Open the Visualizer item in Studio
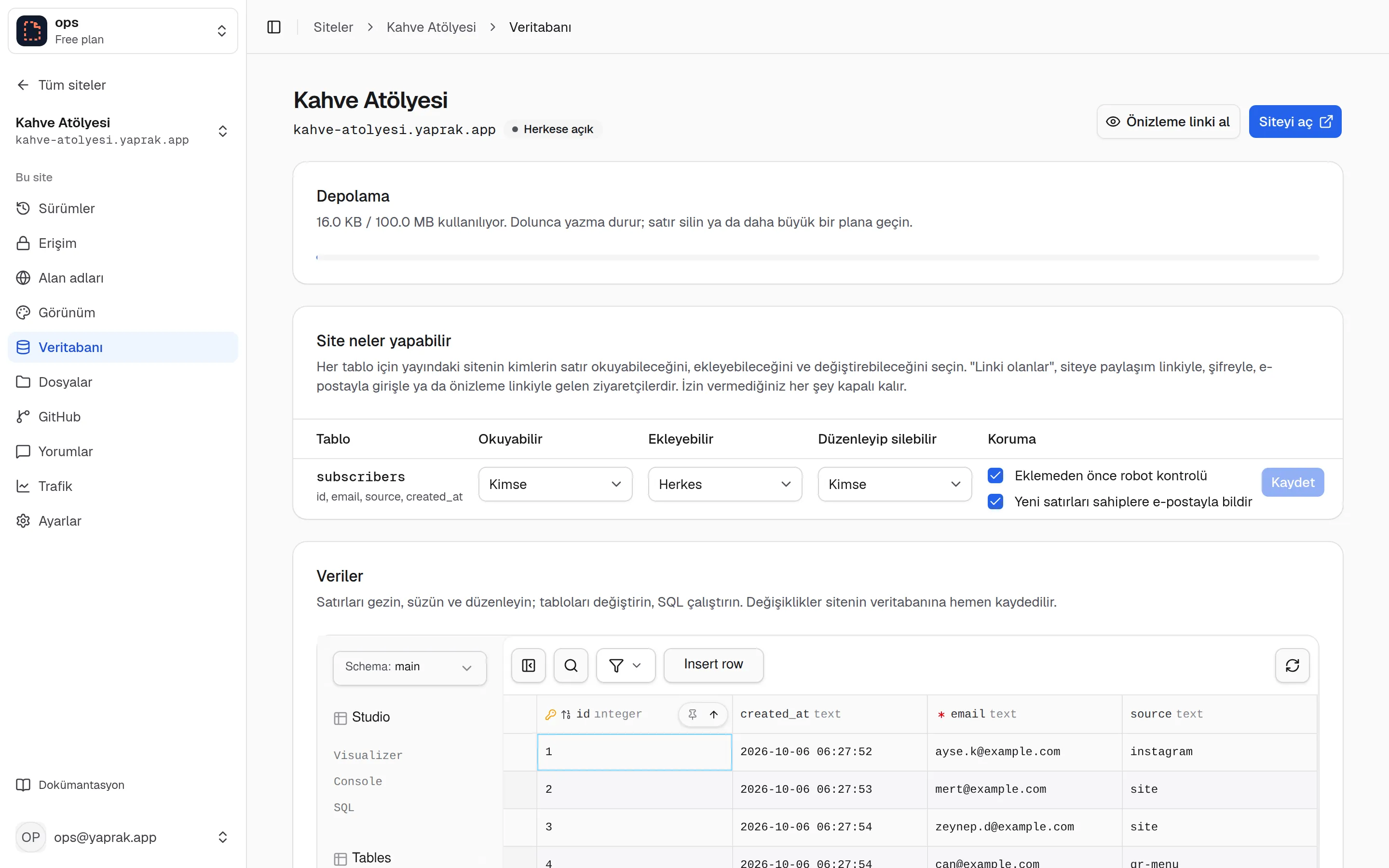The width and height of the screenshot is (1389, 868). pyautogui.click(x=368, y=756)
